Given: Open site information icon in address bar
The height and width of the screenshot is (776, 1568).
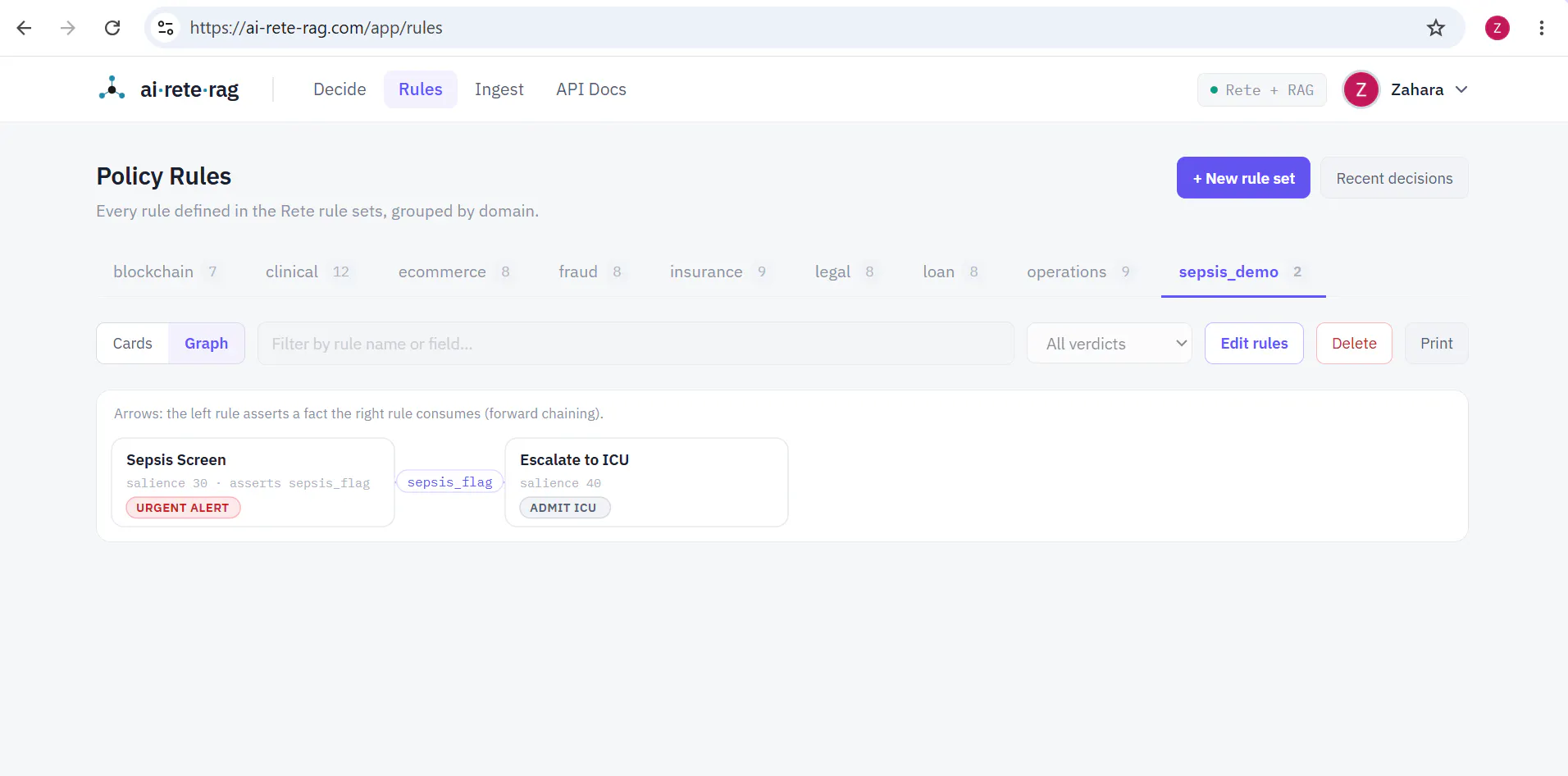Looking at the screenshot, I should (x=166, y=28).
